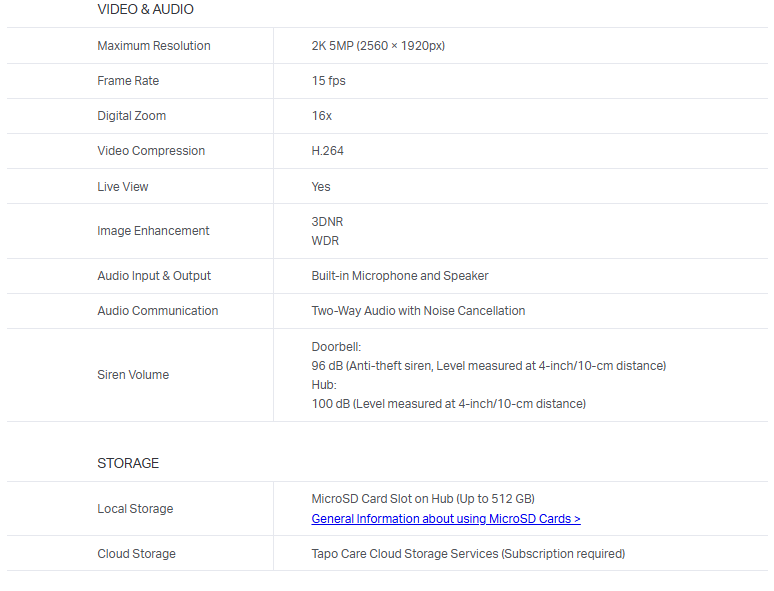Click the Local Storage label
Viewport: 774px width, 591px height.
click(135, 509)
